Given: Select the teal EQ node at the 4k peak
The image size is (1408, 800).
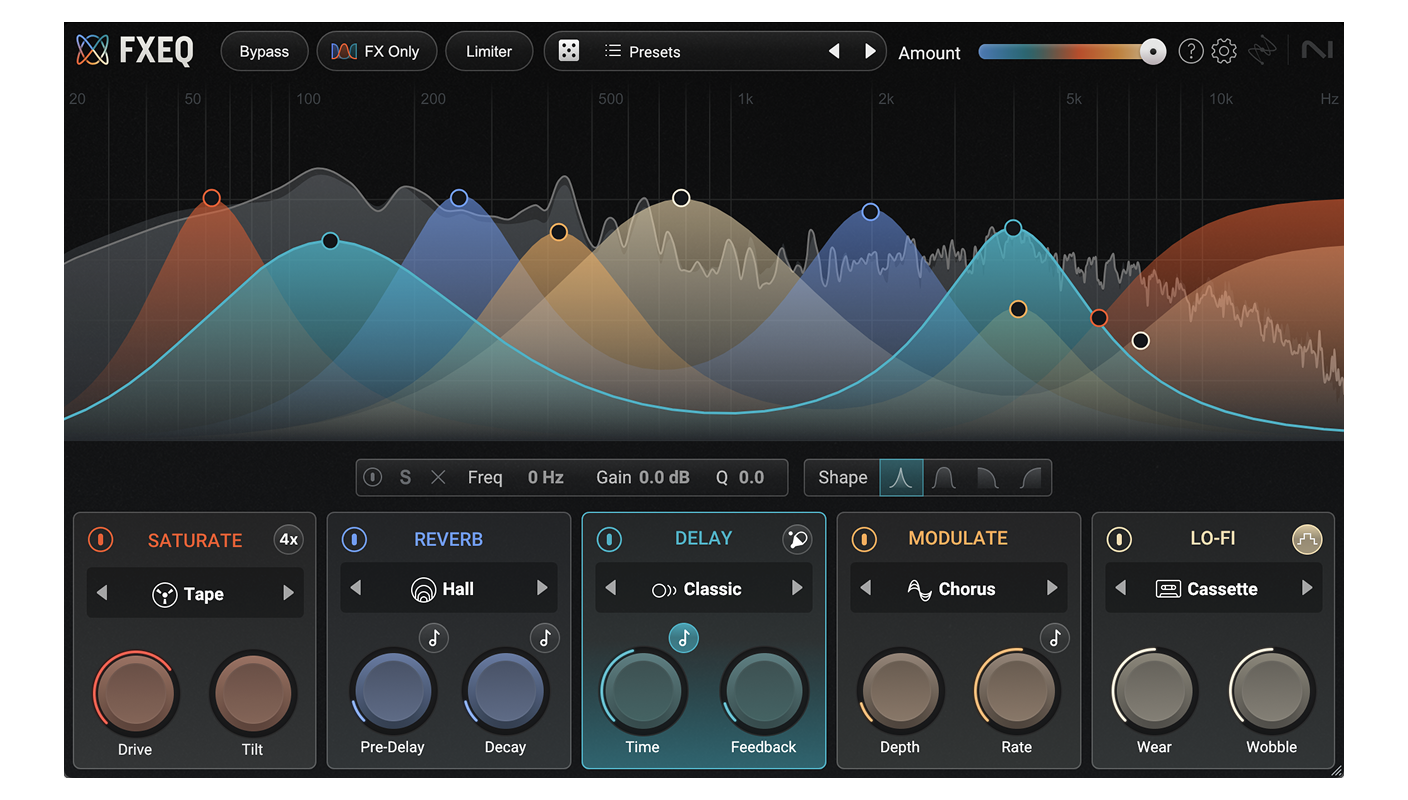Looking at the screenshot, I should 1013,228.
